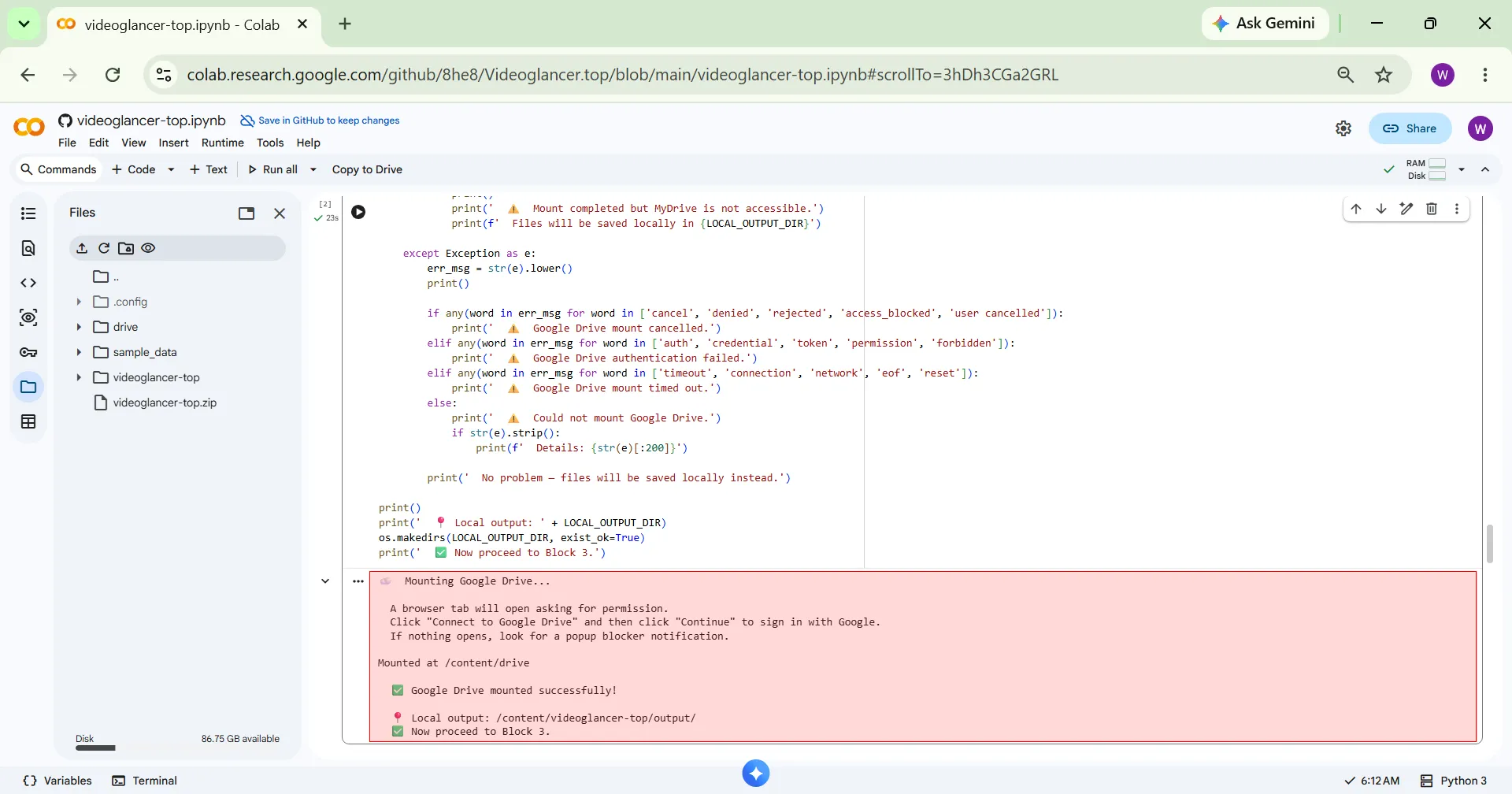1512x794 pixels.
Task: Click Python 3 runtime status
Action: pyautogui.click(x=1454, y=781)
